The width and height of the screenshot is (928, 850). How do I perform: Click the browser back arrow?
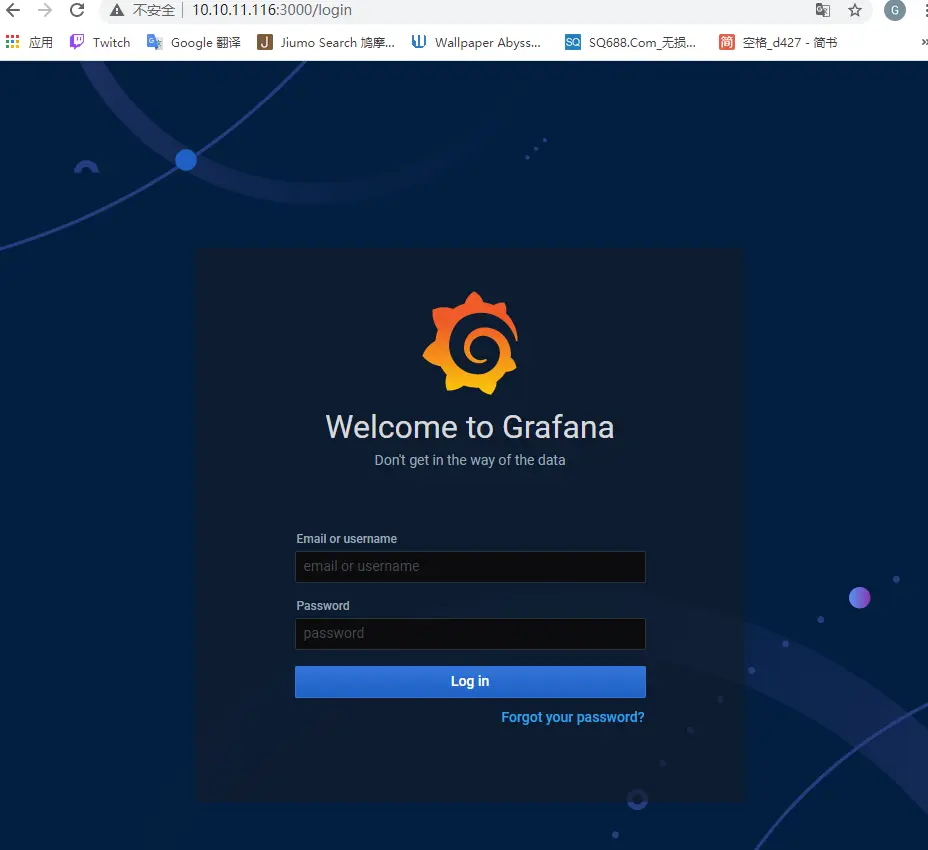13,11
